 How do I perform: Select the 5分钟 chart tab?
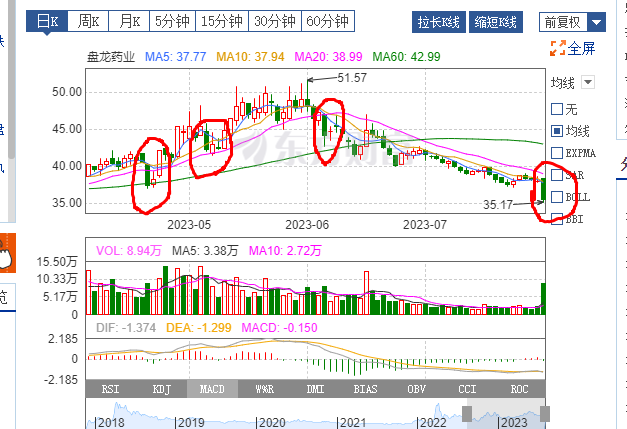click(x=172, y=21)
